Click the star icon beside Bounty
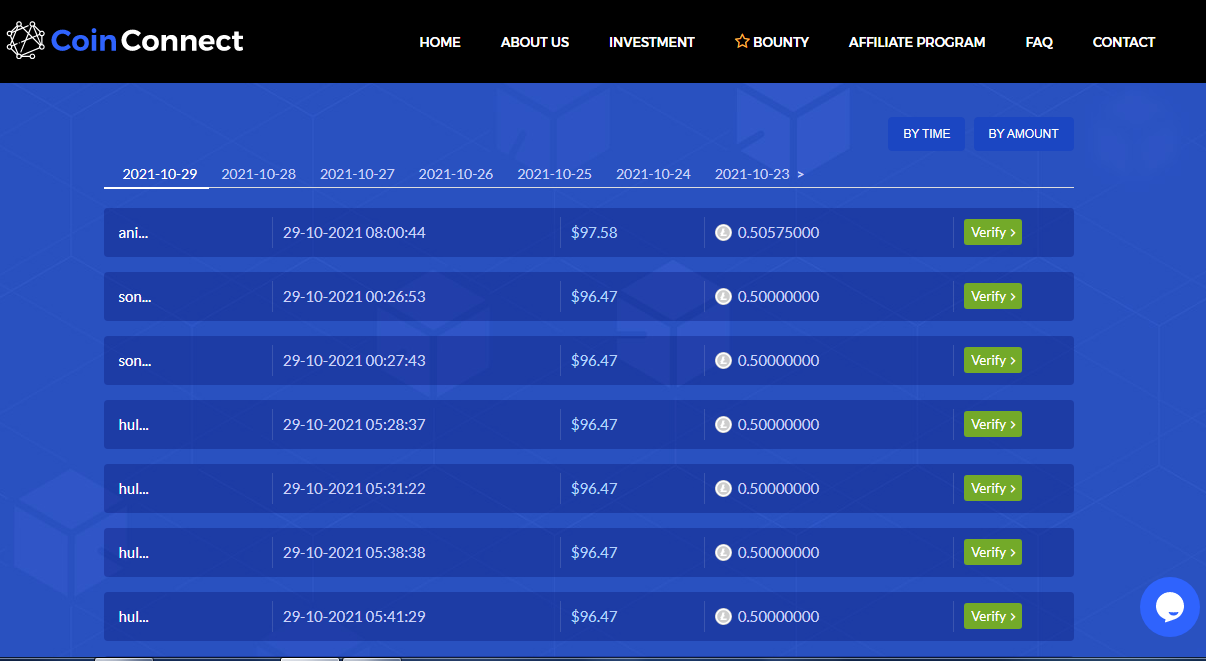The width and height of the screenshot is (1206, 661). (742, 42)
